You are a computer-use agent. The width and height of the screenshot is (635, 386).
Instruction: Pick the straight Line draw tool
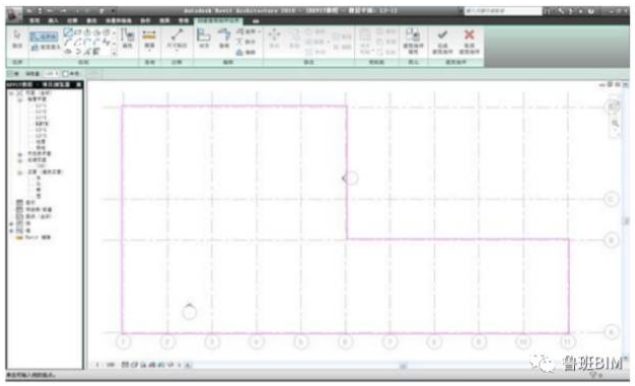68,32
